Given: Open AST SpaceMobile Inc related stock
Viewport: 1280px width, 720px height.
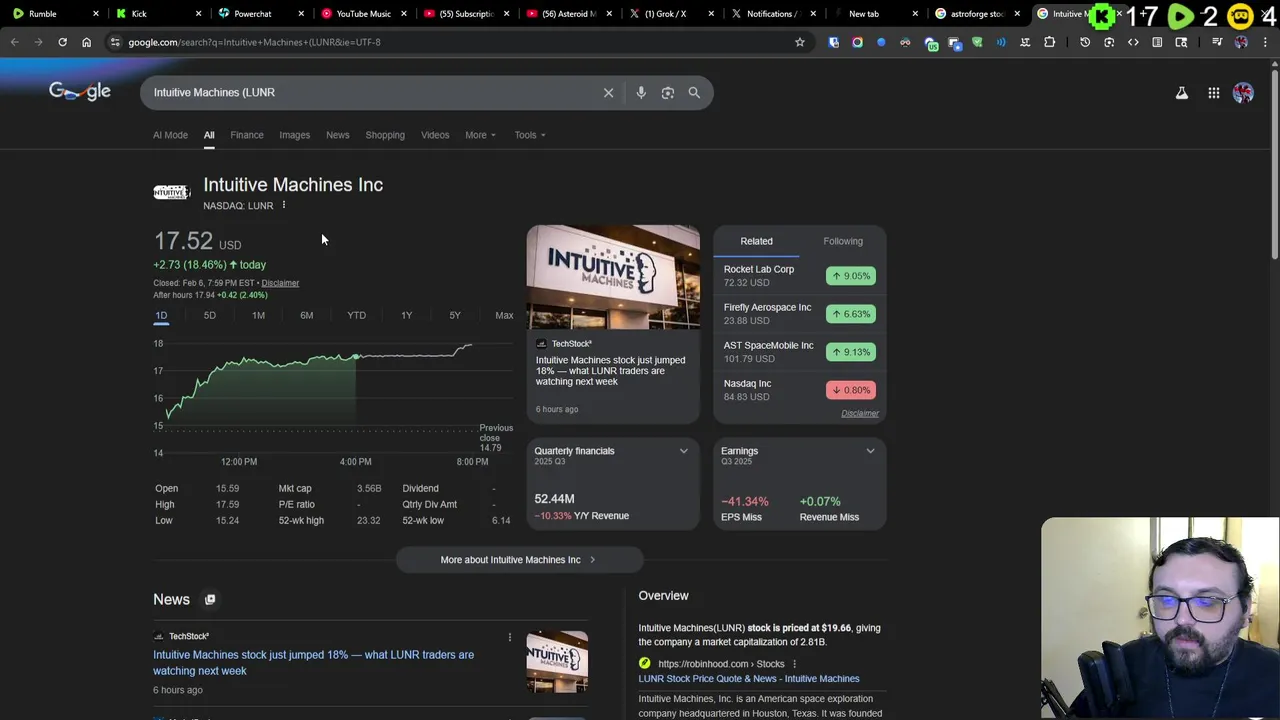Looking at the screenshot, I should tap(799, 352).
